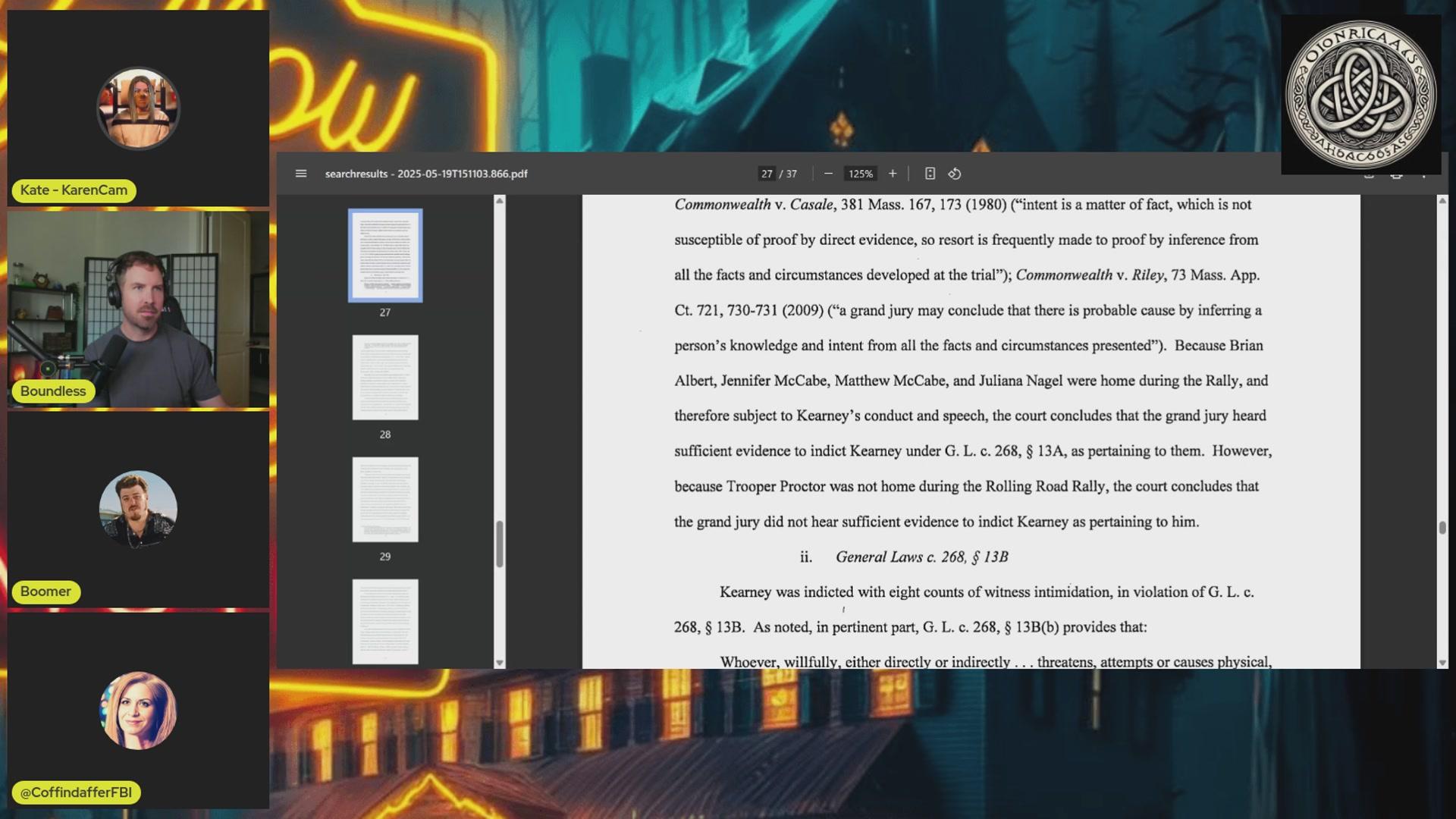Click the Celtic knot logo emblem
The image size is (1456, 819).
pyautogui.click(x=1360, y=95)
